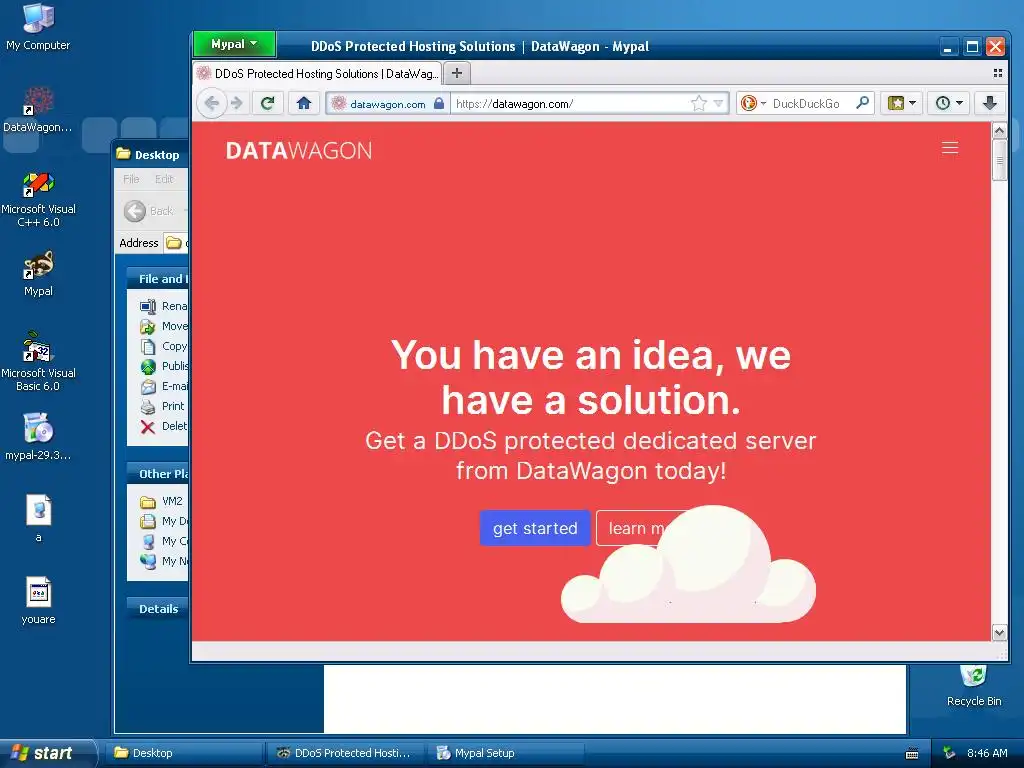
Task: Click the Delete task with red X
Action: [164, 426]
